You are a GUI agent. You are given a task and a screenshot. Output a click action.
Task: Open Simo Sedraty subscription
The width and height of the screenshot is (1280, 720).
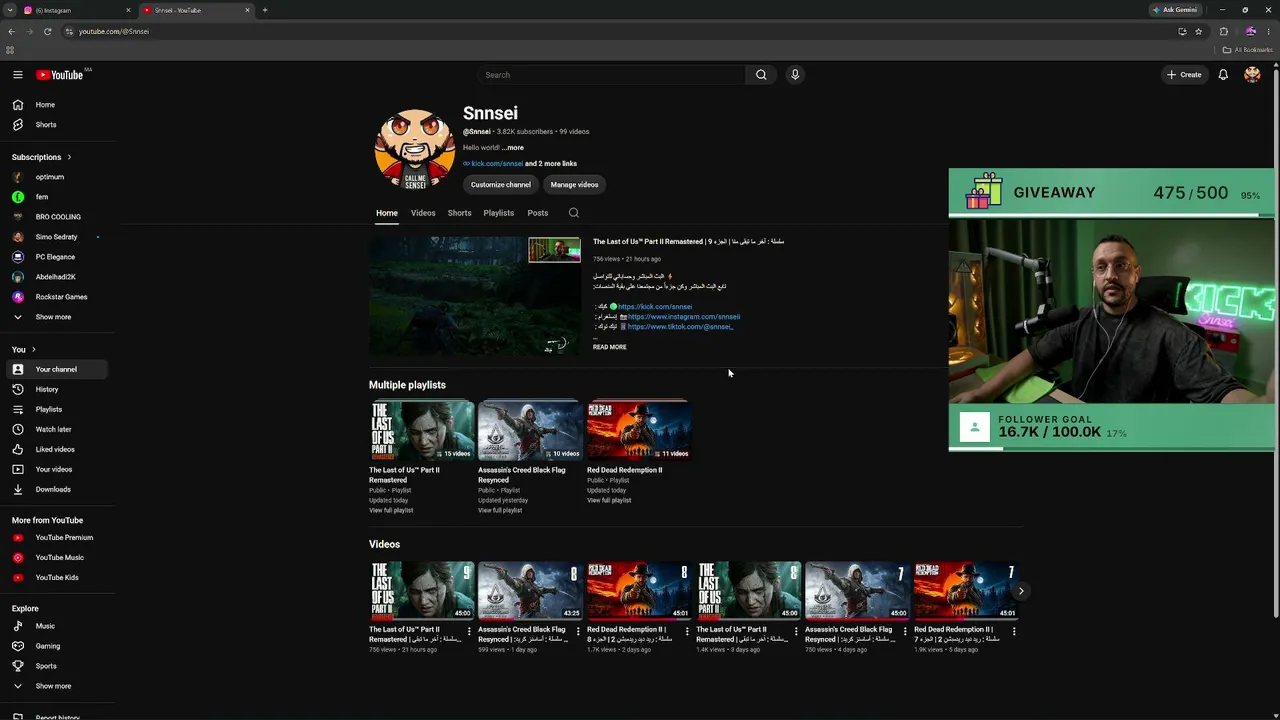click(55, 237)
